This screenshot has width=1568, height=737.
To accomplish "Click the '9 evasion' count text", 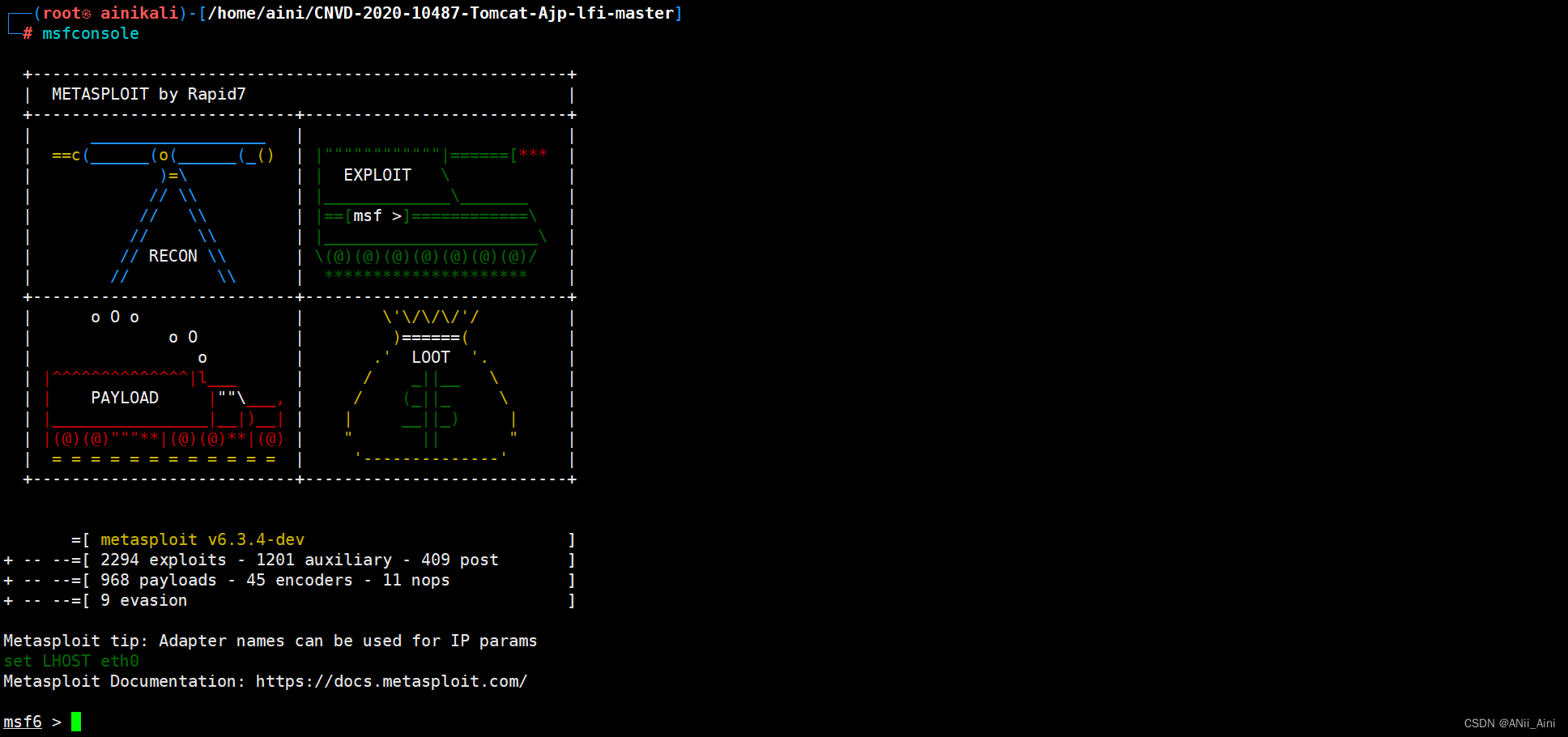I will pos(144,600).
